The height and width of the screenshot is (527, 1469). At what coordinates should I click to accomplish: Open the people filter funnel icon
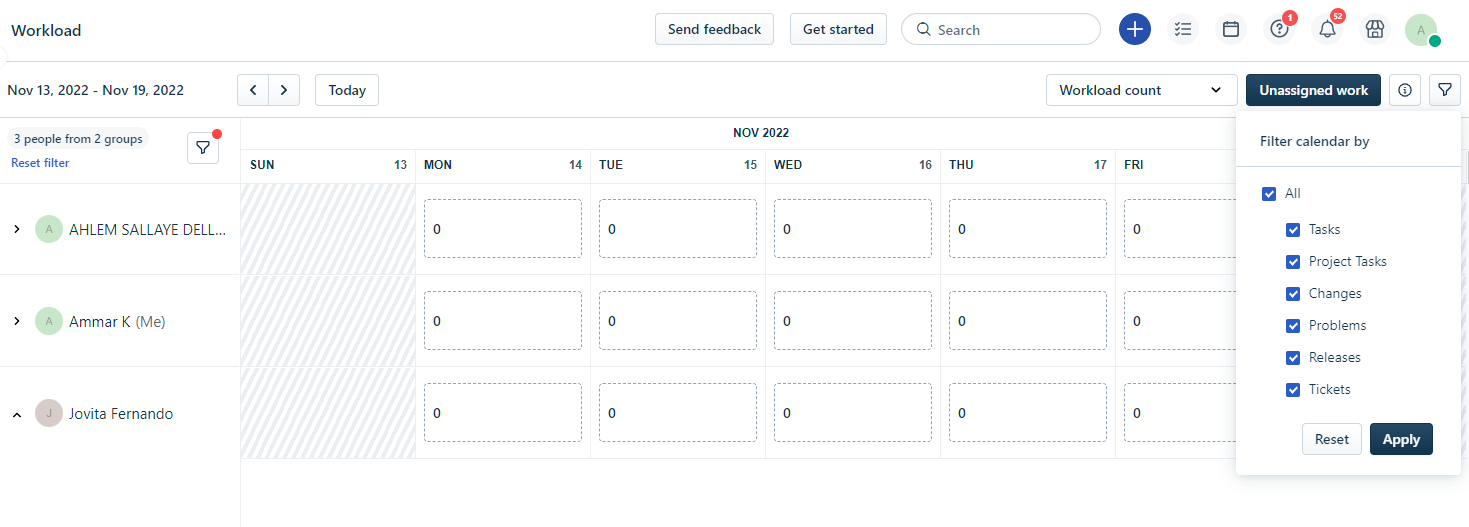tap(203, 148)
